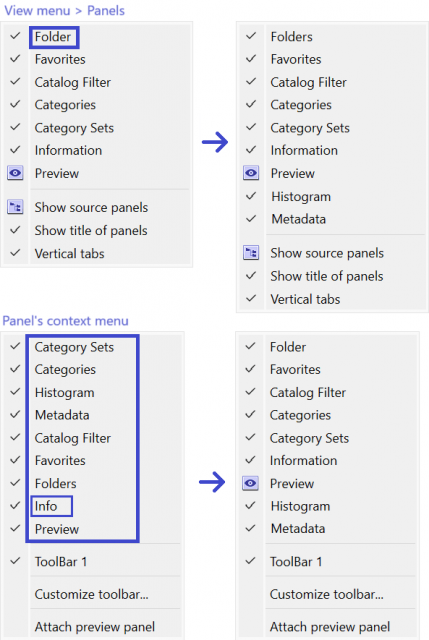The image size is (429, 640).
Task: Choose Attach preview panel in right context menu
Action: (x=330, y=627)
